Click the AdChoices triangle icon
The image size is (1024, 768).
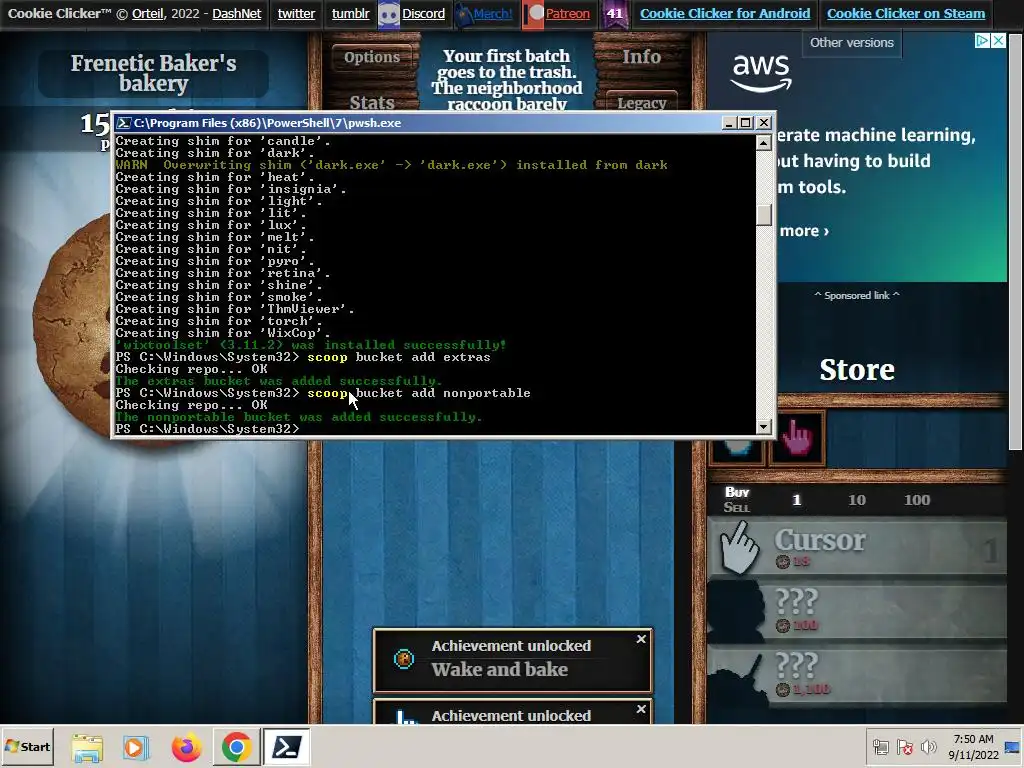point(982,40)
